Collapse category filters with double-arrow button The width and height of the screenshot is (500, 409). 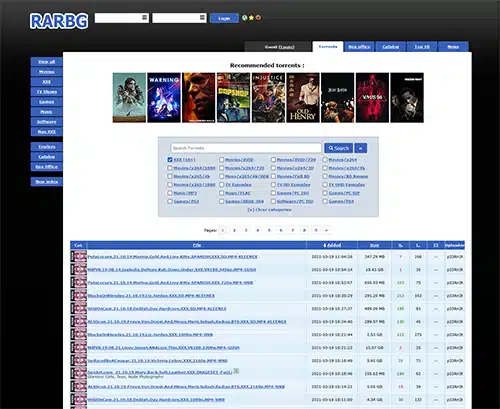click(x=361, y=148)
